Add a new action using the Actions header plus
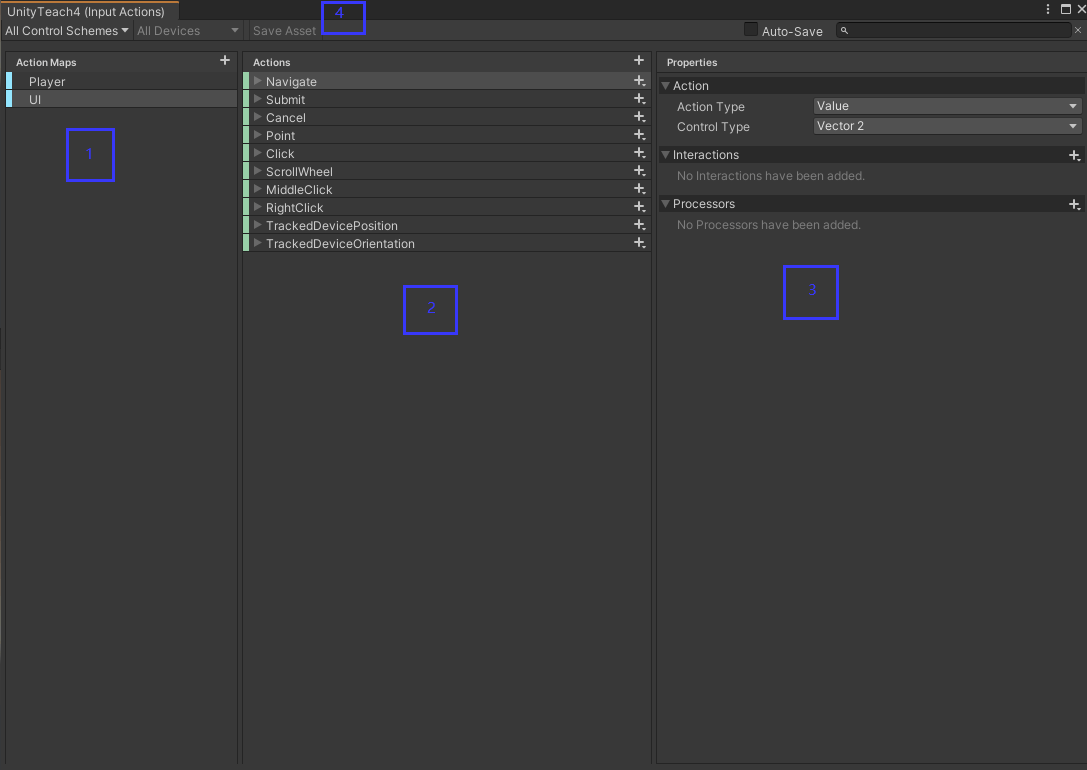Viewport: 1087px width, 770px height. [x=638, y=61]
